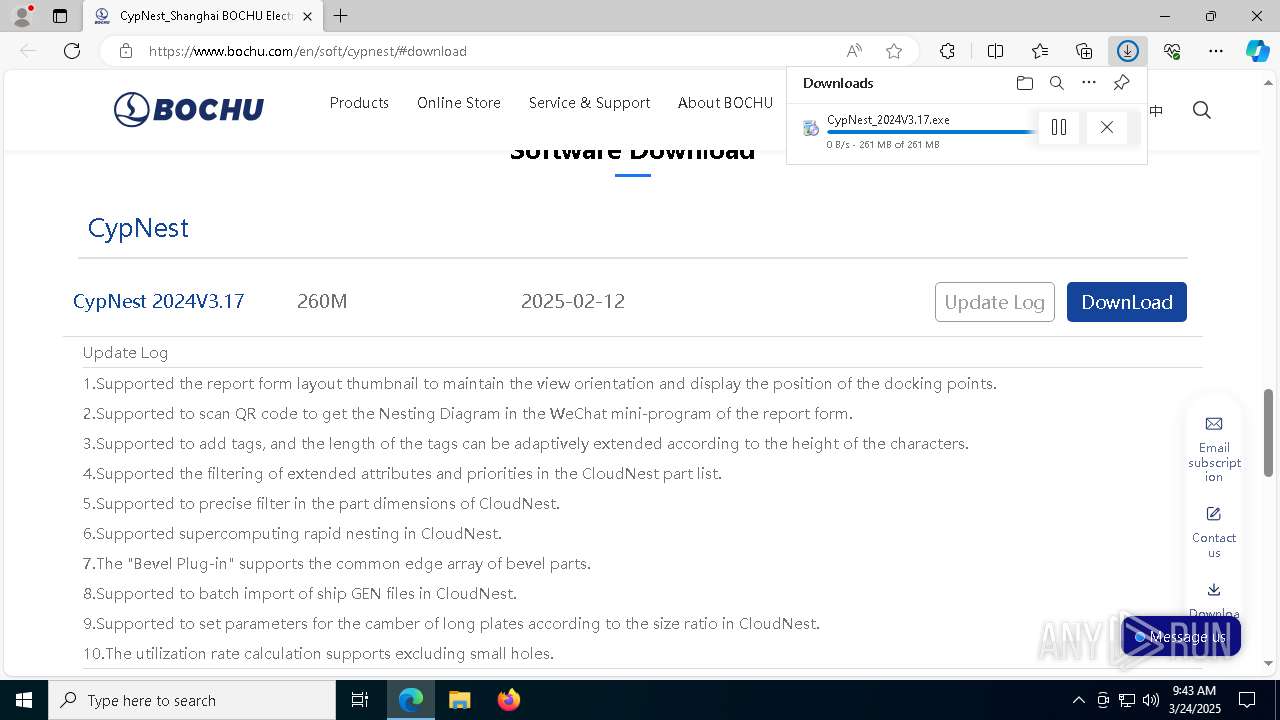Launch Firefox from taskbar
This screenshot has width=1280, height=720.
pos(508,700)
